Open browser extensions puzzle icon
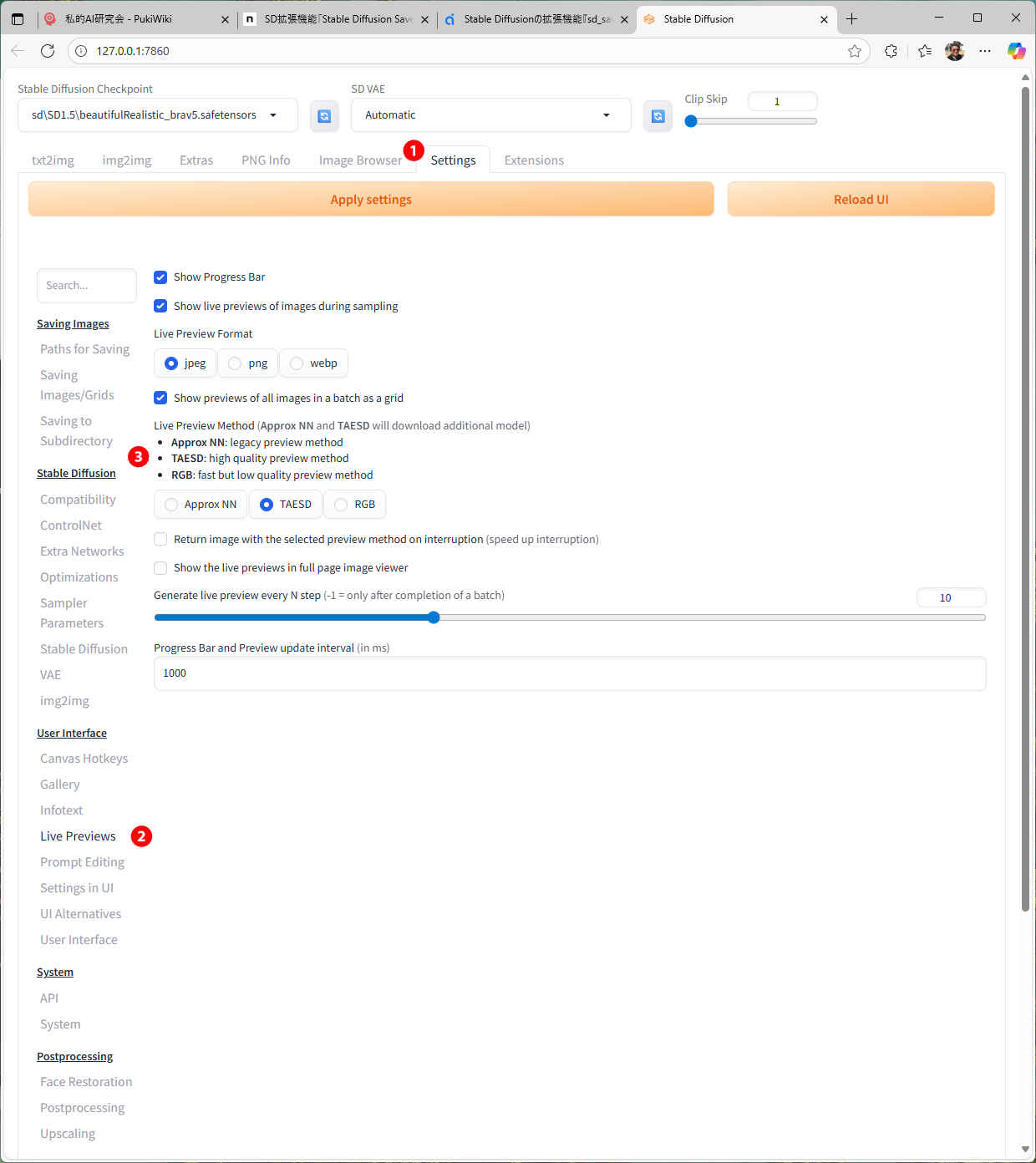 891,51
